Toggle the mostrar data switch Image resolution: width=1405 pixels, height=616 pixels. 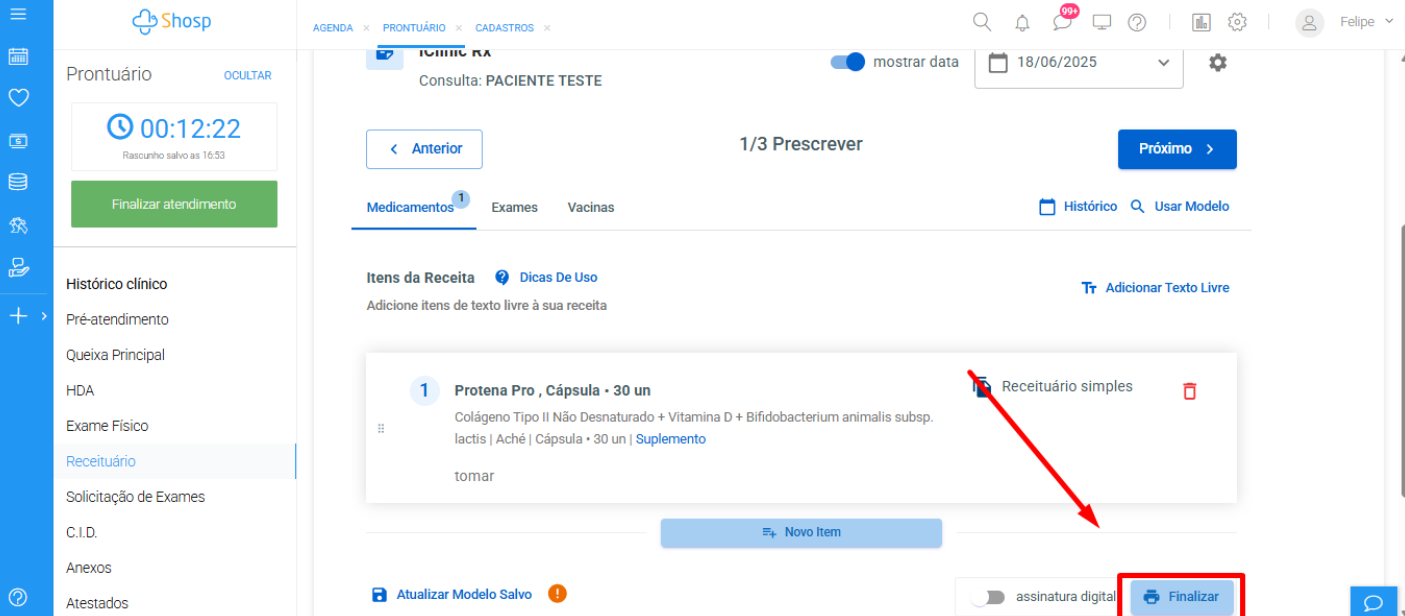coord(848,62)
